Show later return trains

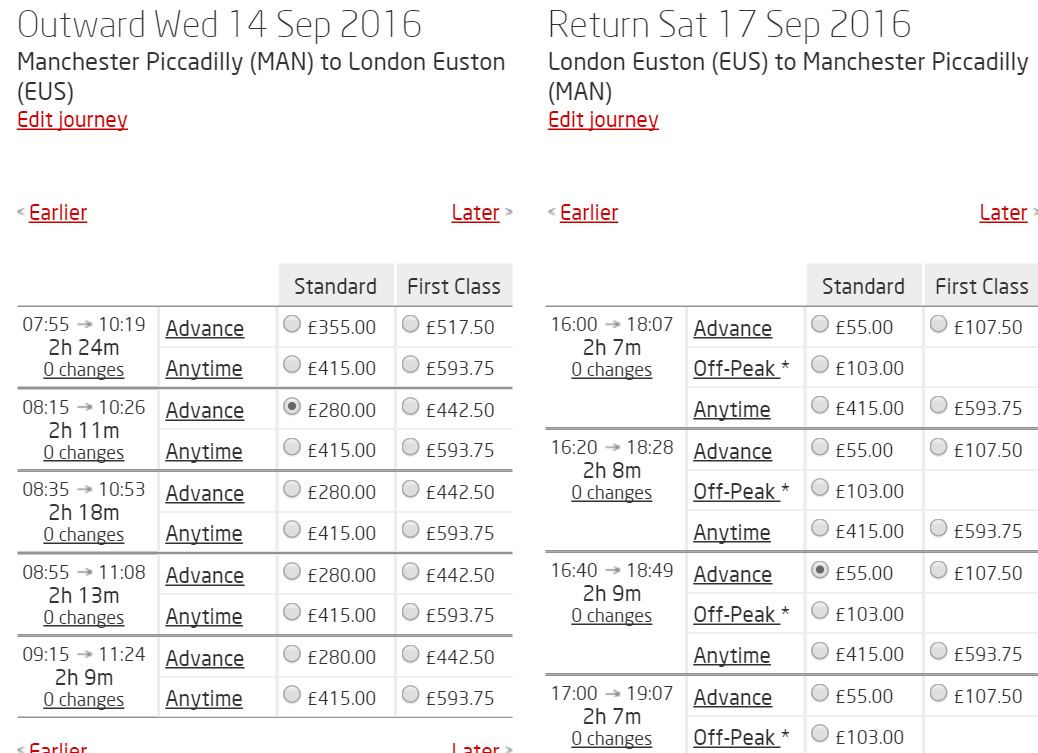(x=1003, y=212)
